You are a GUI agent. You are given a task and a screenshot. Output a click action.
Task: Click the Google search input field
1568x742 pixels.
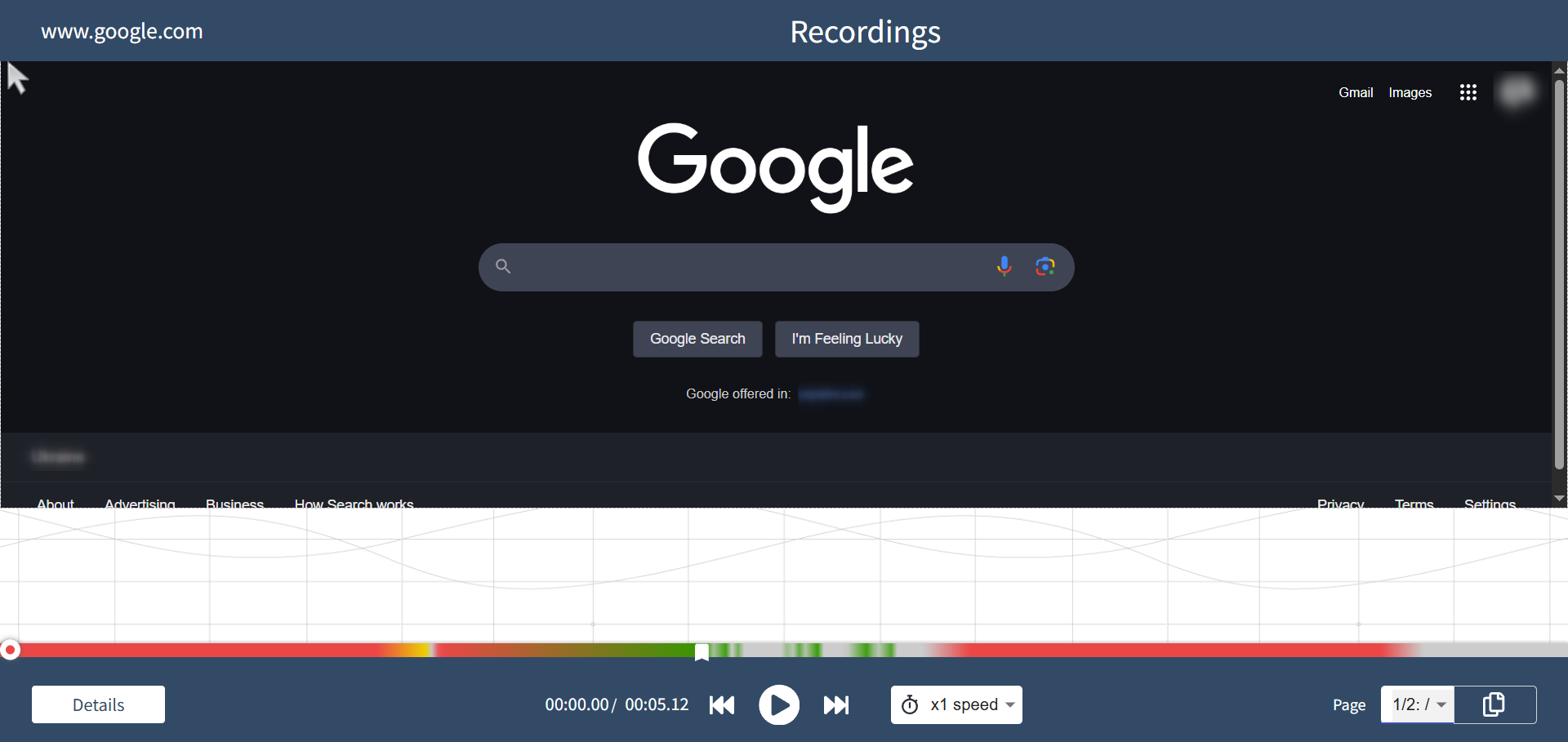click(776, 267)
